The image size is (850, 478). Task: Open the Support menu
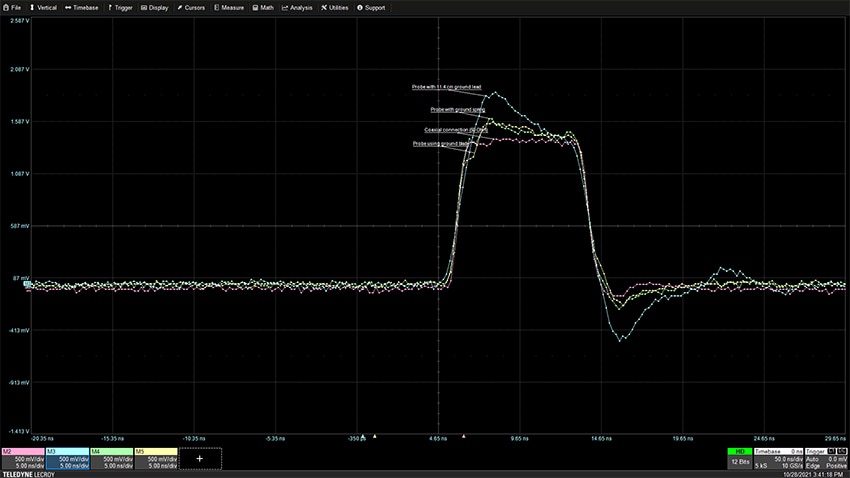click(372, 7)
